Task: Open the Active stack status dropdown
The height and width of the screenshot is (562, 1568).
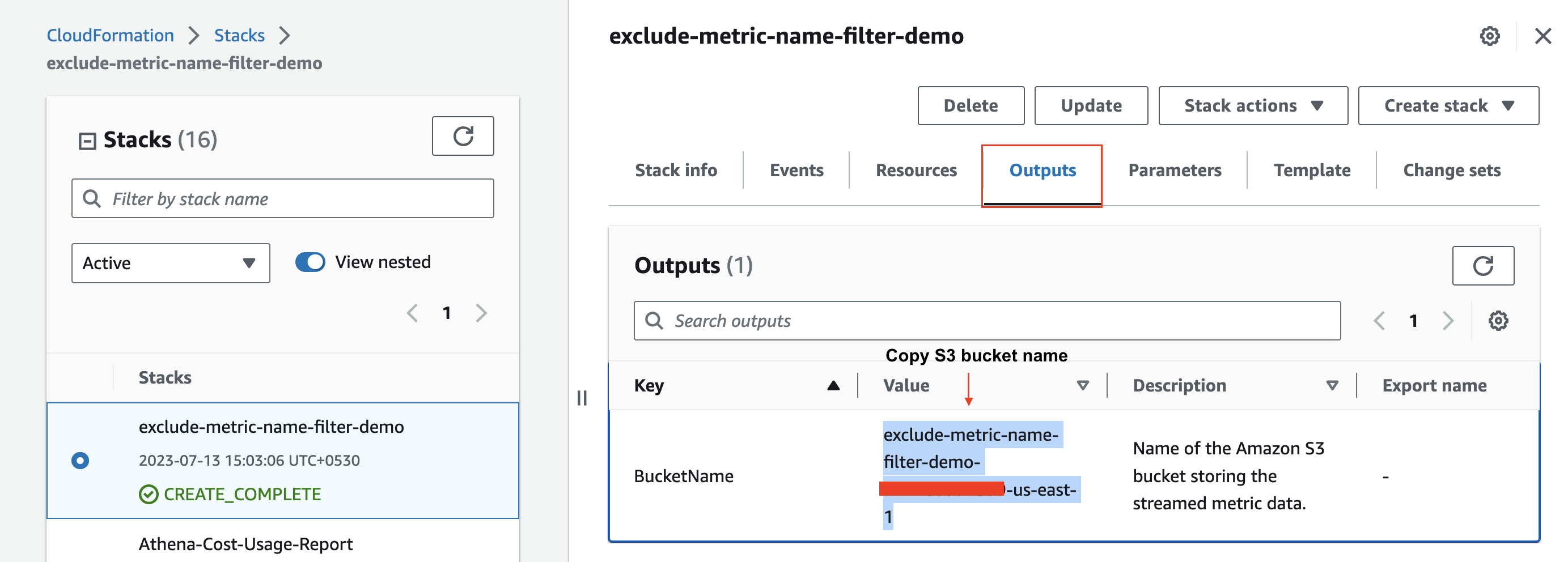Action: [x=171, y=263]
